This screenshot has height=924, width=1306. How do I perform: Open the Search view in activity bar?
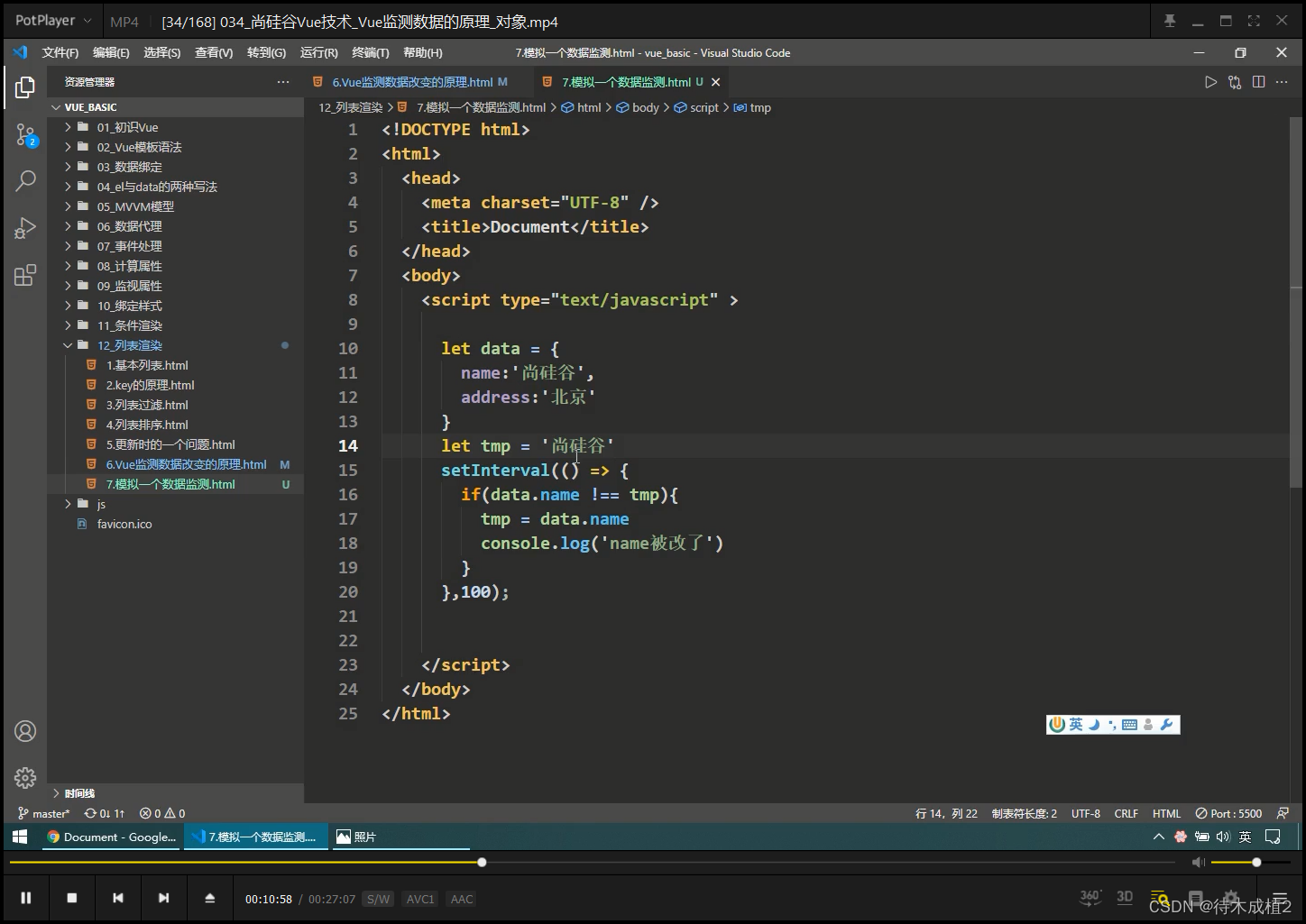click(25, 180)
